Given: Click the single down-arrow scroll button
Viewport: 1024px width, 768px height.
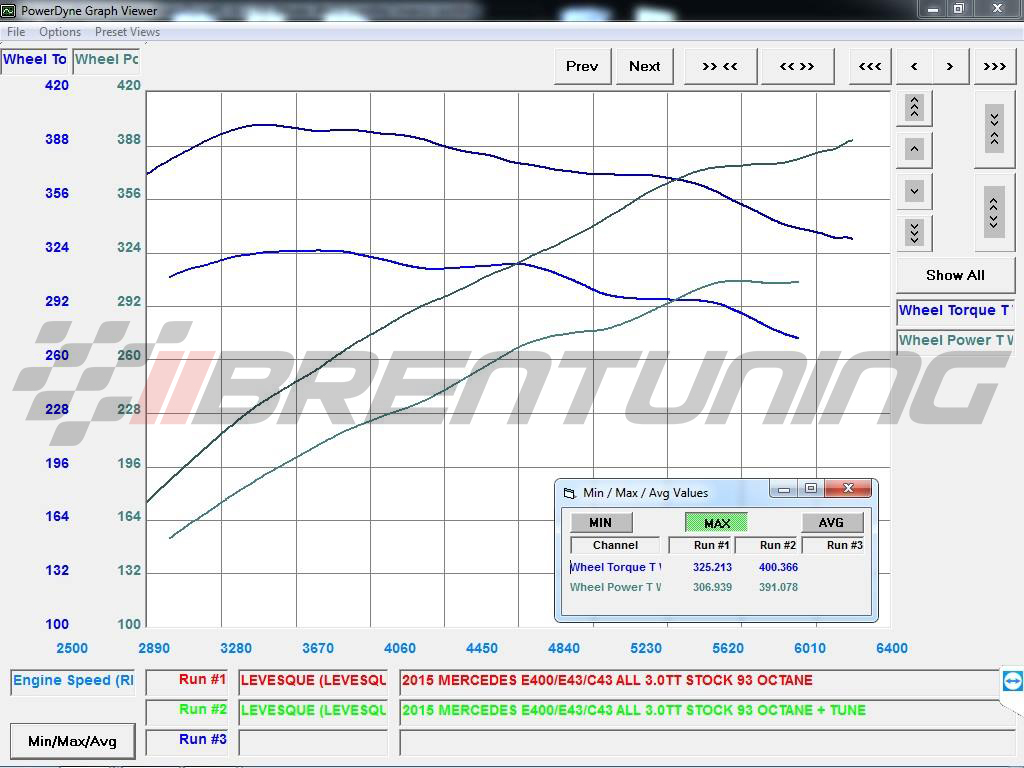Looking at the screenshot, I should click(x=914, y=191).
